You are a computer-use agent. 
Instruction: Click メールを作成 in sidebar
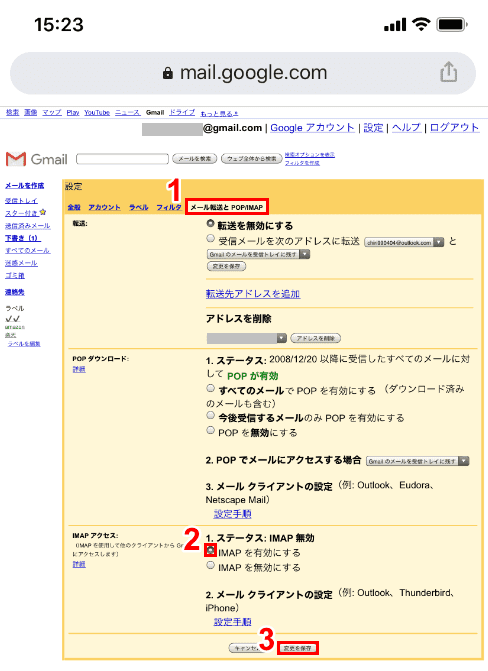24,186
